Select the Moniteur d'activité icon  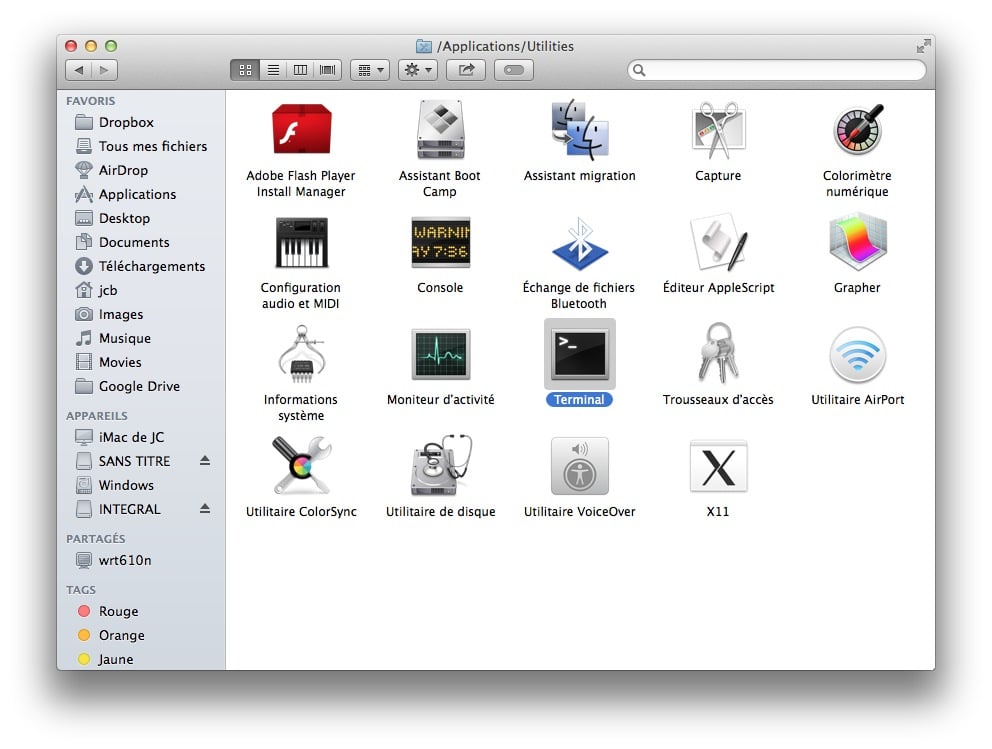click(x=440, y=355)
